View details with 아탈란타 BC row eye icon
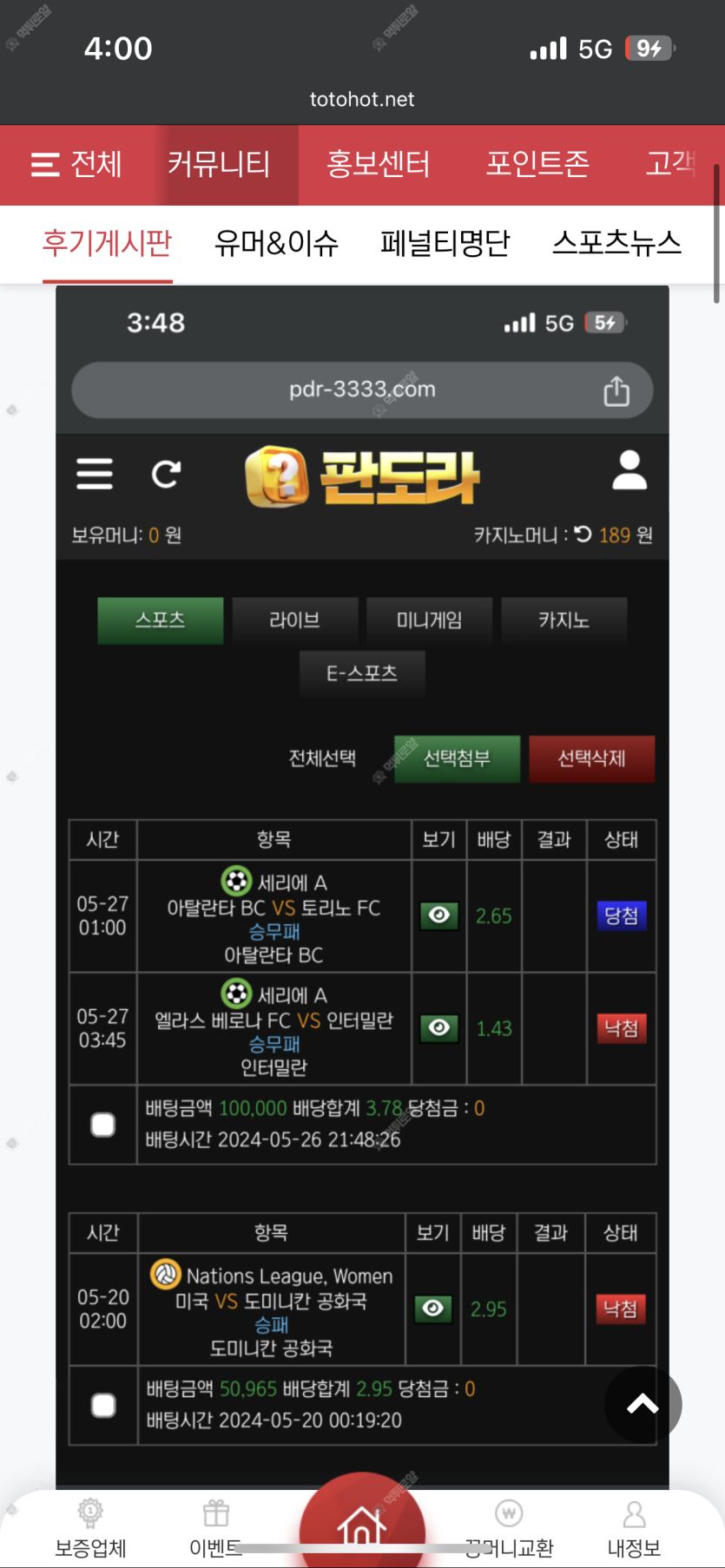This screenshot has height=1568, width=725. coord(439,915)
